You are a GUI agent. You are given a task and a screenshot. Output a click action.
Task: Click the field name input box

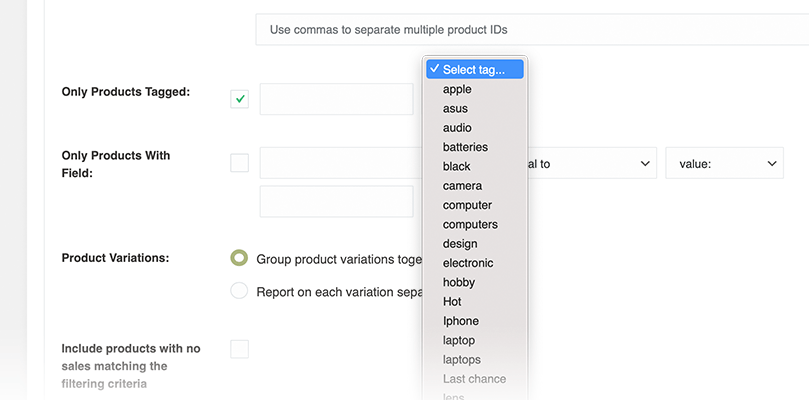(336, 164)
